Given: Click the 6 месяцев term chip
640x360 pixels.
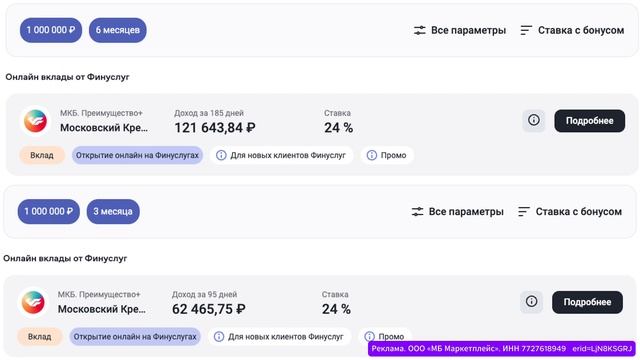Looking at the screenshot, I should (x=118, y=30).
